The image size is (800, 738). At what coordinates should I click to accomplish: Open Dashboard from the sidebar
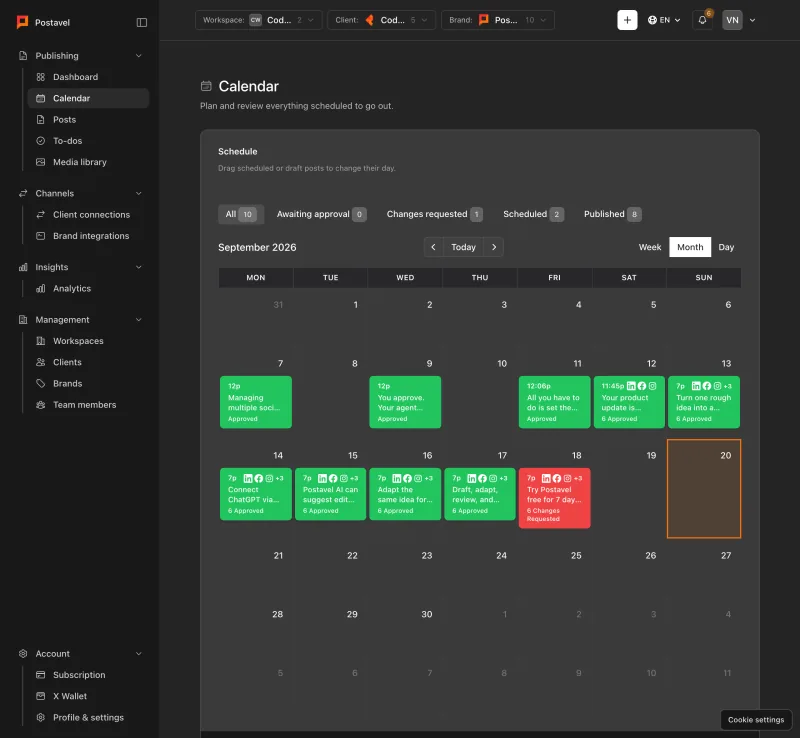88,77
